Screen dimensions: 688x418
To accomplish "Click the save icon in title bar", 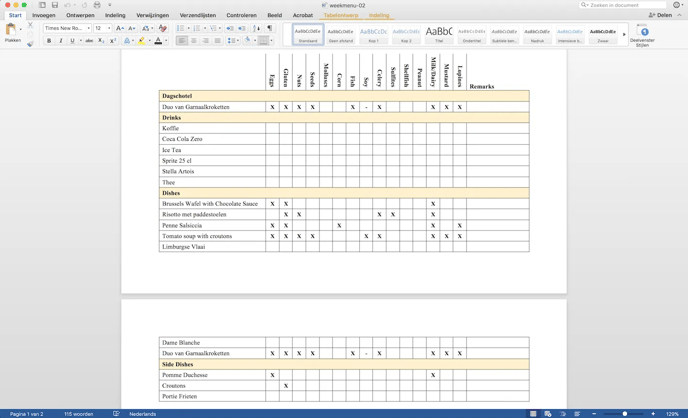I will click(55, 5).
